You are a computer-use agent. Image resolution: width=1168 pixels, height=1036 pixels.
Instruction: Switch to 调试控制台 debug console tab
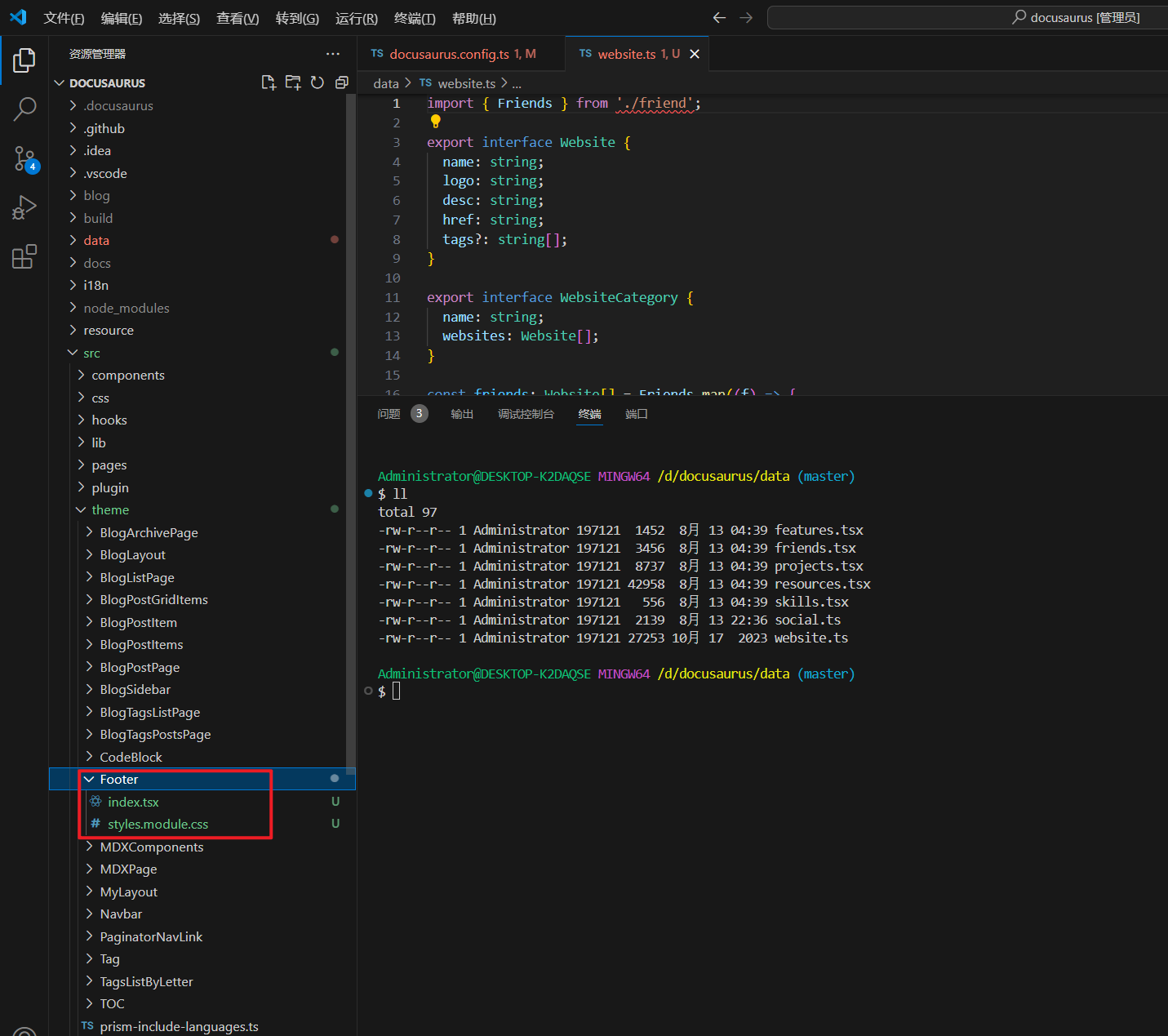526,414
